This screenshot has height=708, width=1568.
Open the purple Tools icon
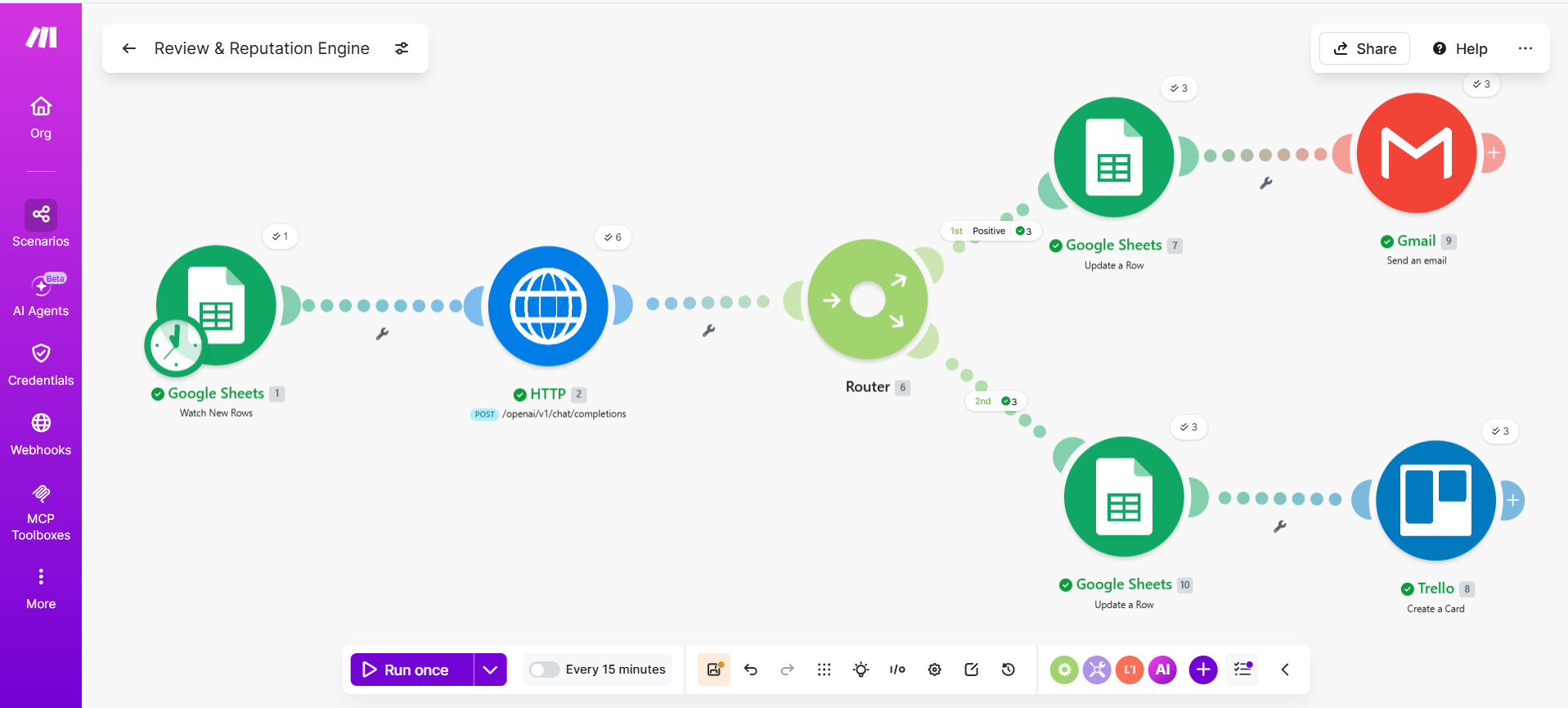pyautogui.click(x=1097, y=670)
